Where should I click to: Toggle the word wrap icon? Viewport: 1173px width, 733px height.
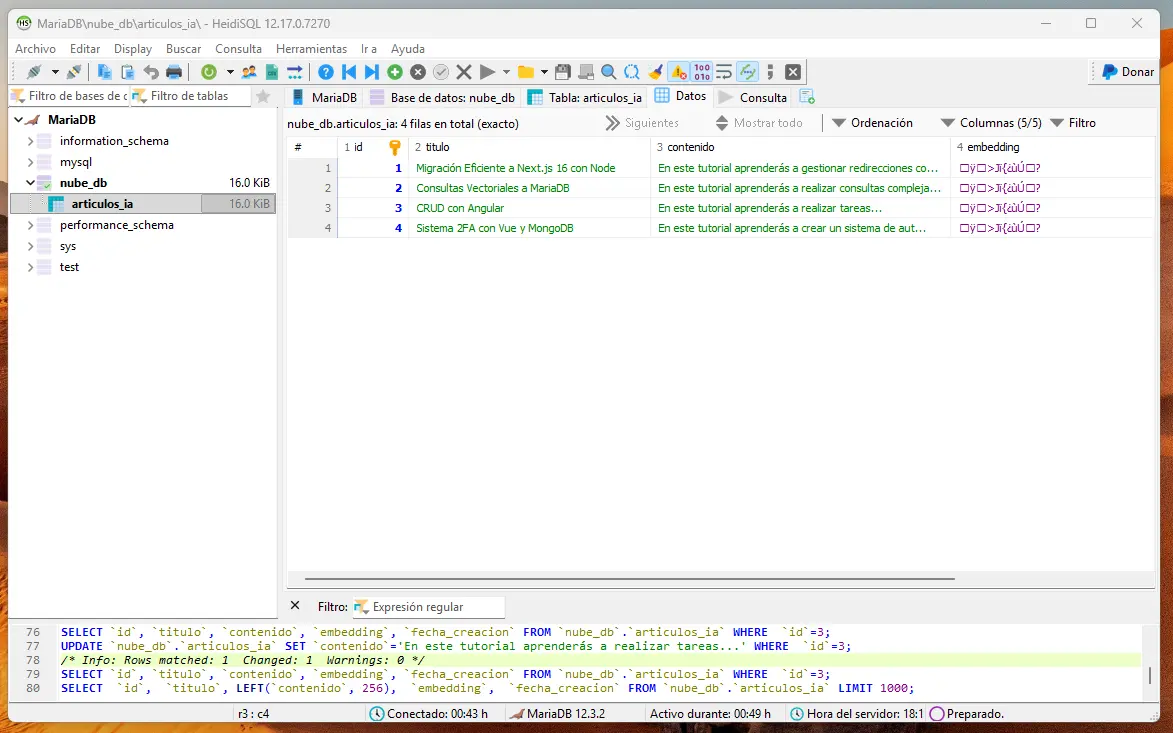pyautogui.click(x=724, y=72)
